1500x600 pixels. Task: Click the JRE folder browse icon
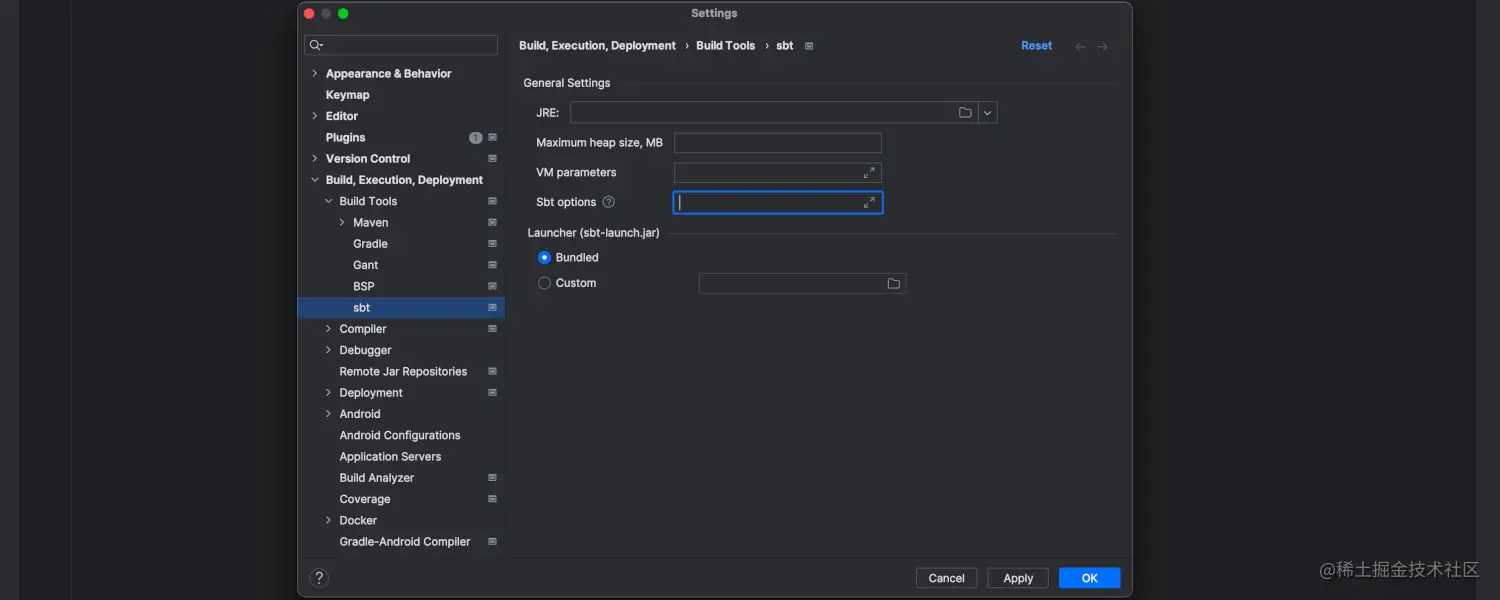965,113
